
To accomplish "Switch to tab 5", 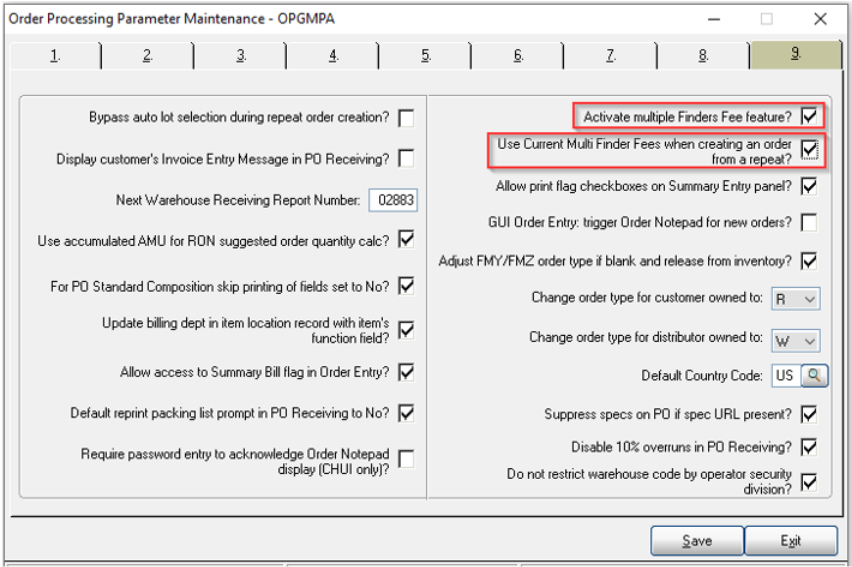I will (425, 55).
